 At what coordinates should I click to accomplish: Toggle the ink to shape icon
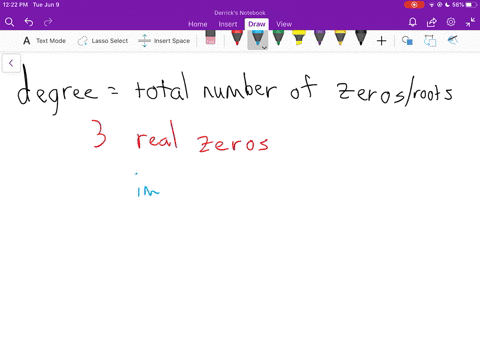430,41
